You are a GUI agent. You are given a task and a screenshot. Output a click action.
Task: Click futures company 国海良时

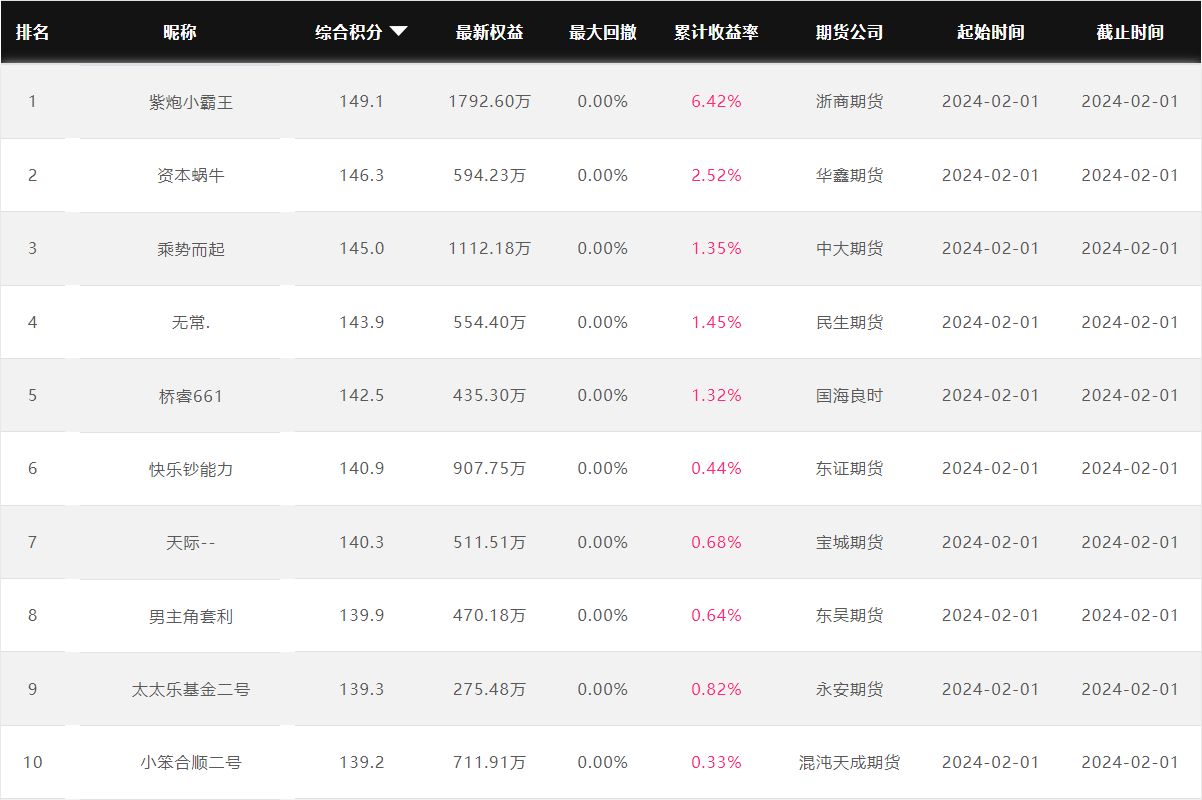(850, 396)
